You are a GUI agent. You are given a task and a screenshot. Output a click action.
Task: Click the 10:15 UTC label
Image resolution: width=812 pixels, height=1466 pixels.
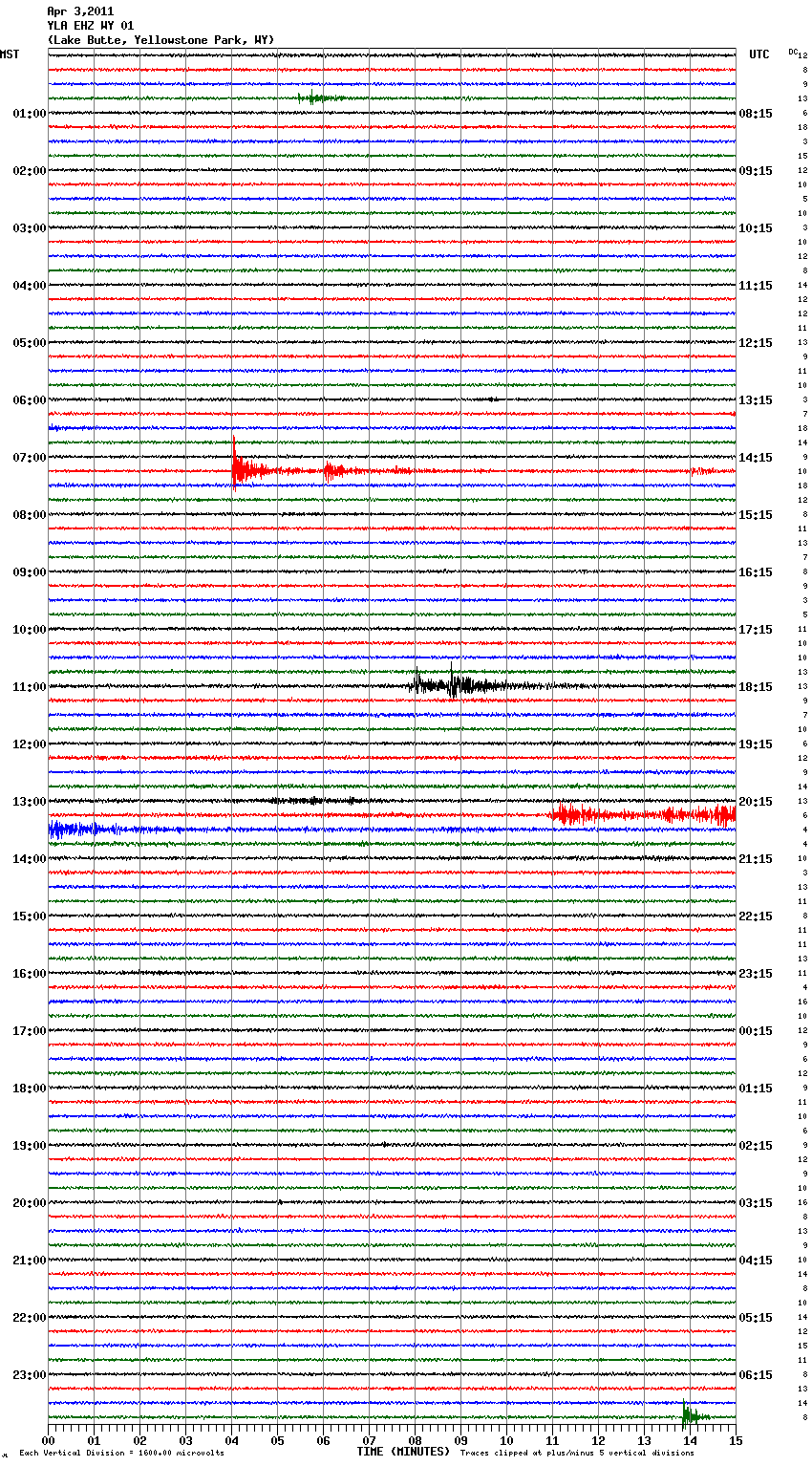click(756, 228)
